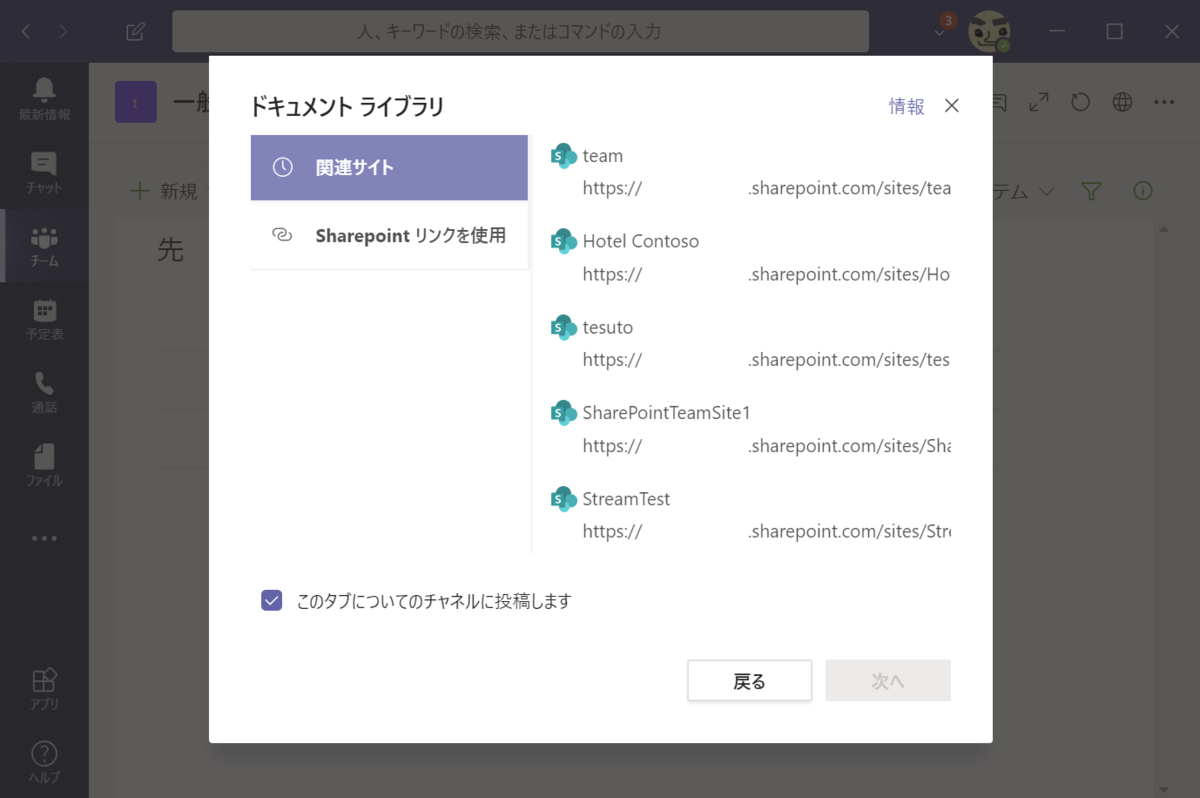This screenshot has width=1200, height=798.
Task: Open Apps store icon in sidebar
Action: click(44, 689)
